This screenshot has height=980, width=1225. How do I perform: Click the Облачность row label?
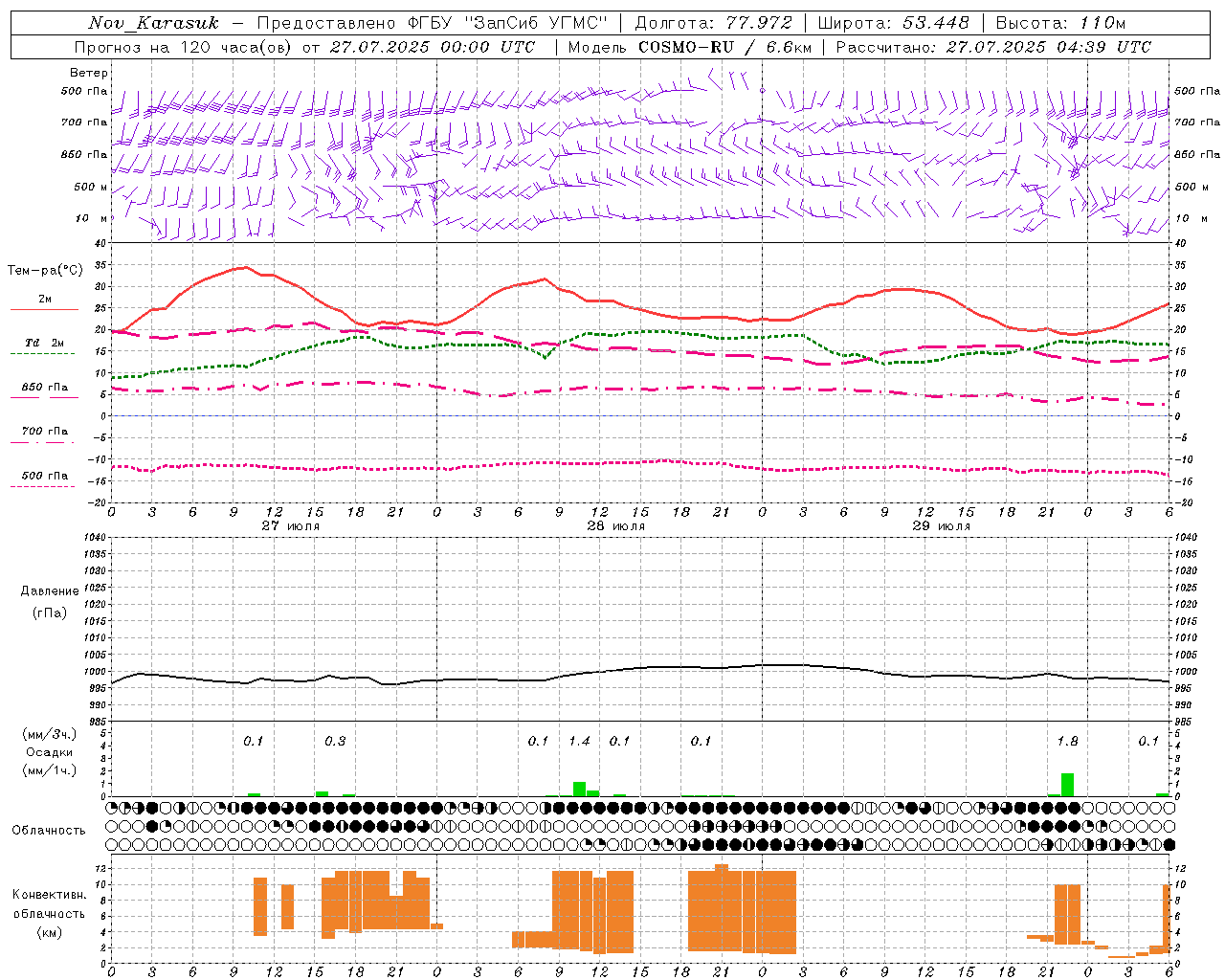(49, 830)
